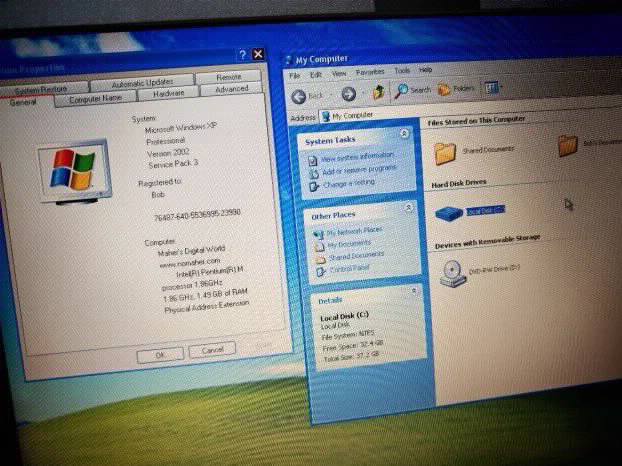This screenshot has width=622, height=466.
Task: Select the DVD-RW Drive (D:) icon
Action: point(453,273)
